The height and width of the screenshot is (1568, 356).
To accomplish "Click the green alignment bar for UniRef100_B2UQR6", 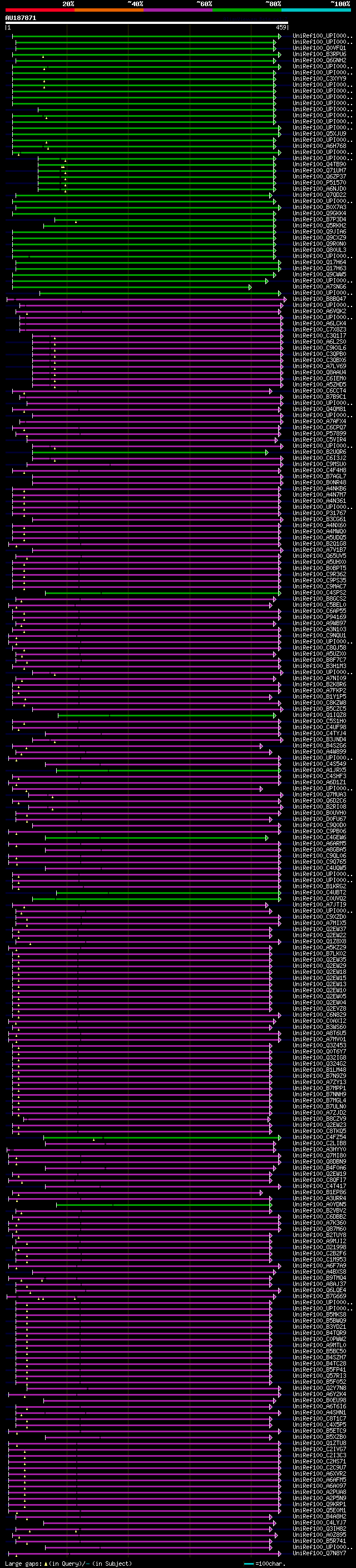I will point(150,452).
